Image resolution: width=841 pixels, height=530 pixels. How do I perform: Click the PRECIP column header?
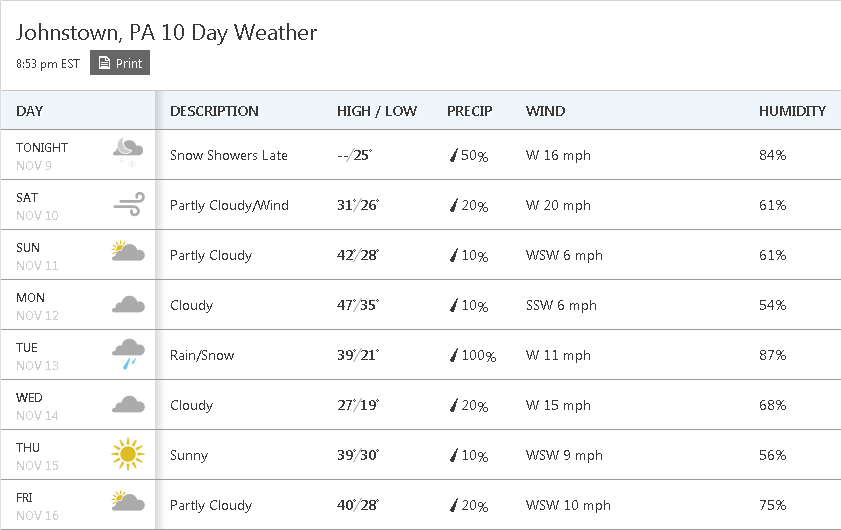click(x=469, y=111)
